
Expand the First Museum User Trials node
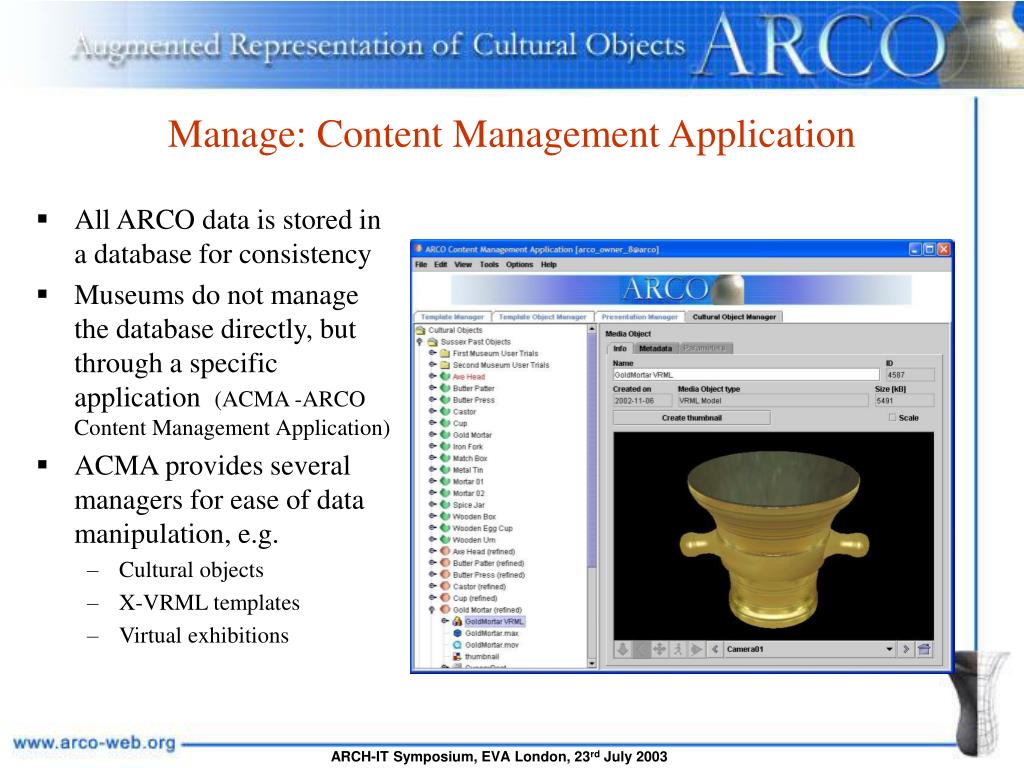pos(432,353)
